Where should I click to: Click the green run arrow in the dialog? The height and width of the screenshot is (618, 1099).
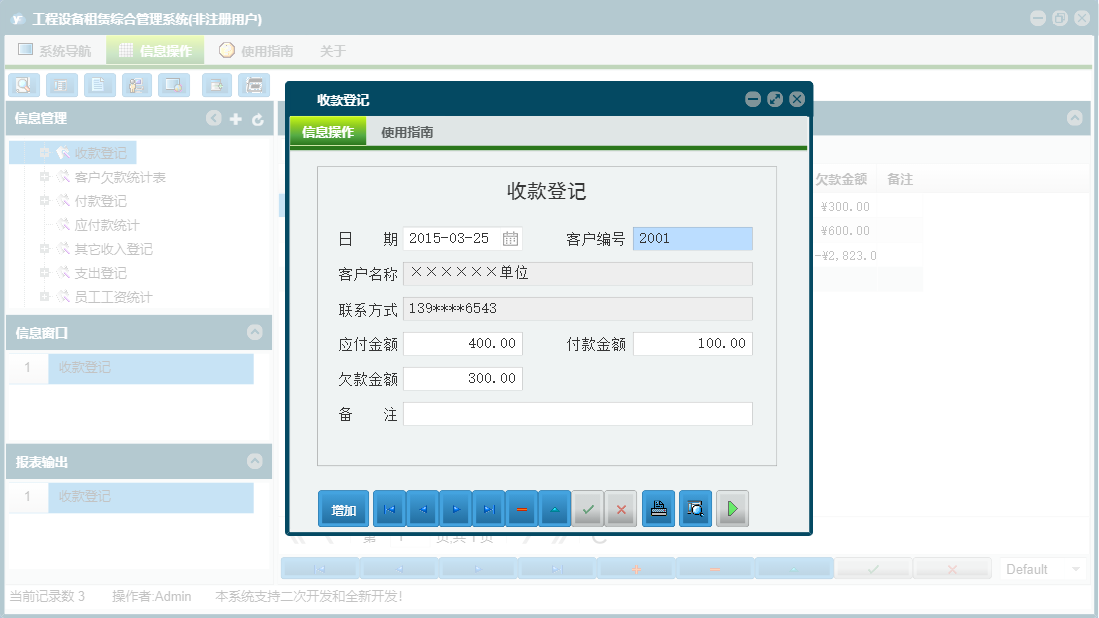click(x=732, y=508)
